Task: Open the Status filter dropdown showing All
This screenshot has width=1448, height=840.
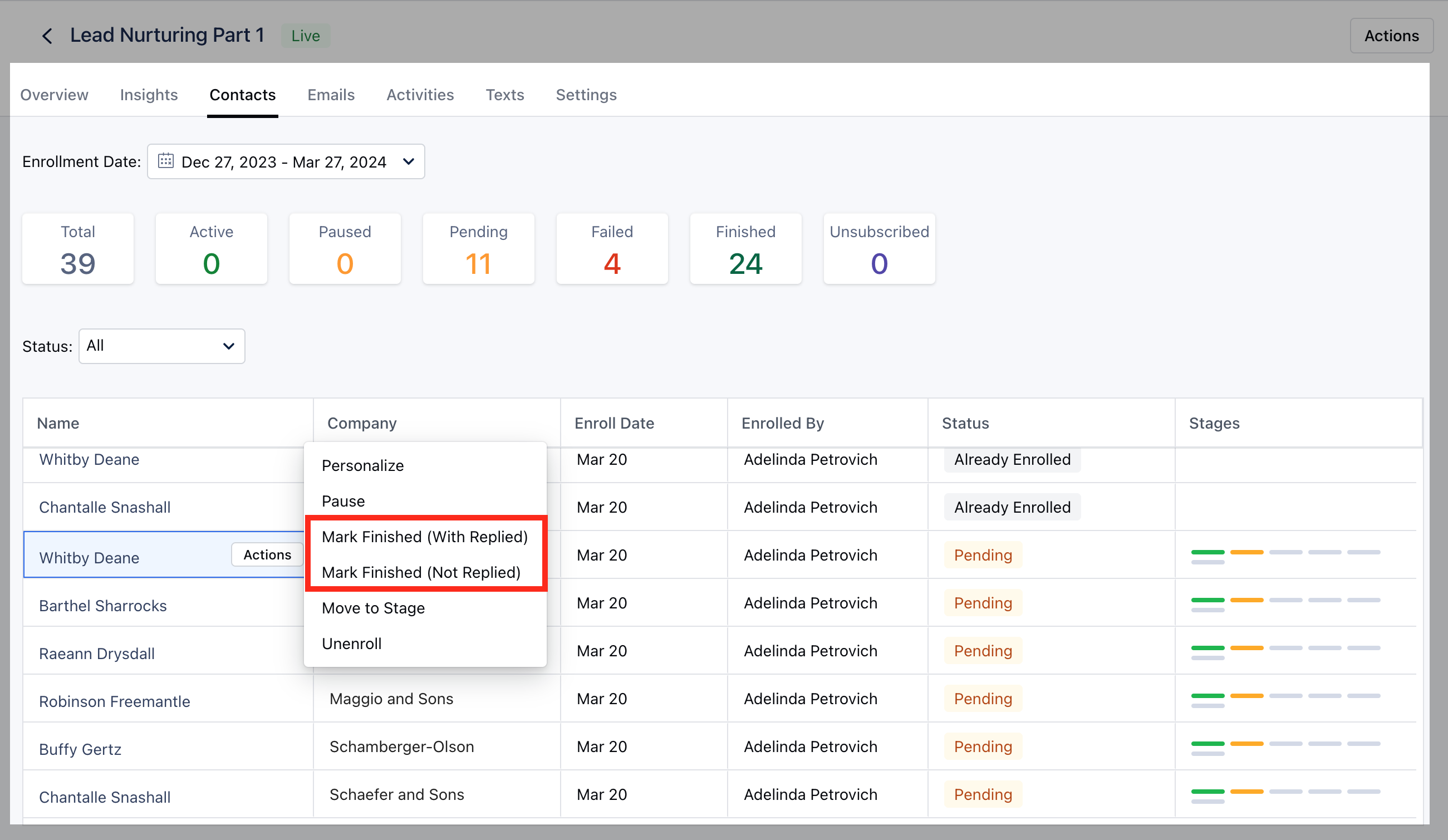Action: [161, 346]
